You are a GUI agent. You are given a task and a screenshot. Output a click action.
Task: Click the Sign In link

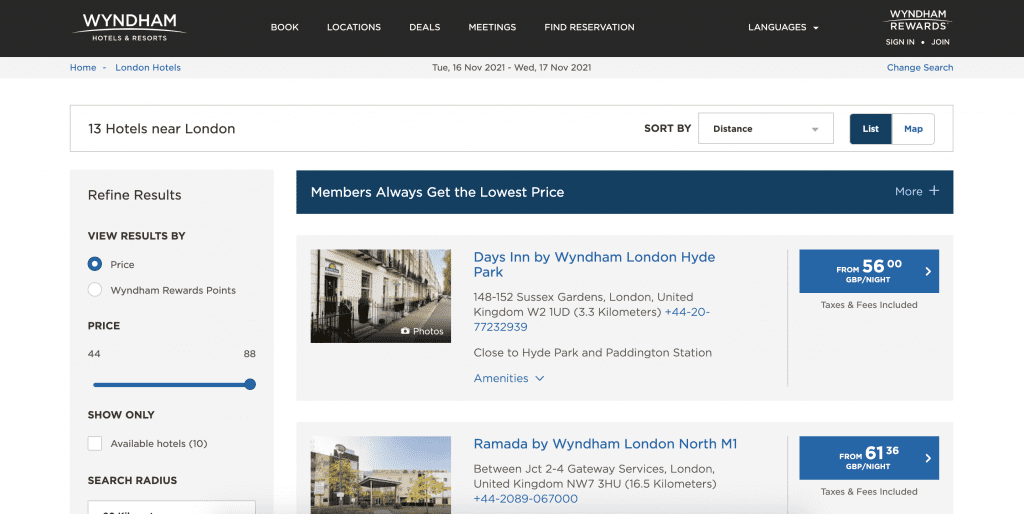(900, 42)
